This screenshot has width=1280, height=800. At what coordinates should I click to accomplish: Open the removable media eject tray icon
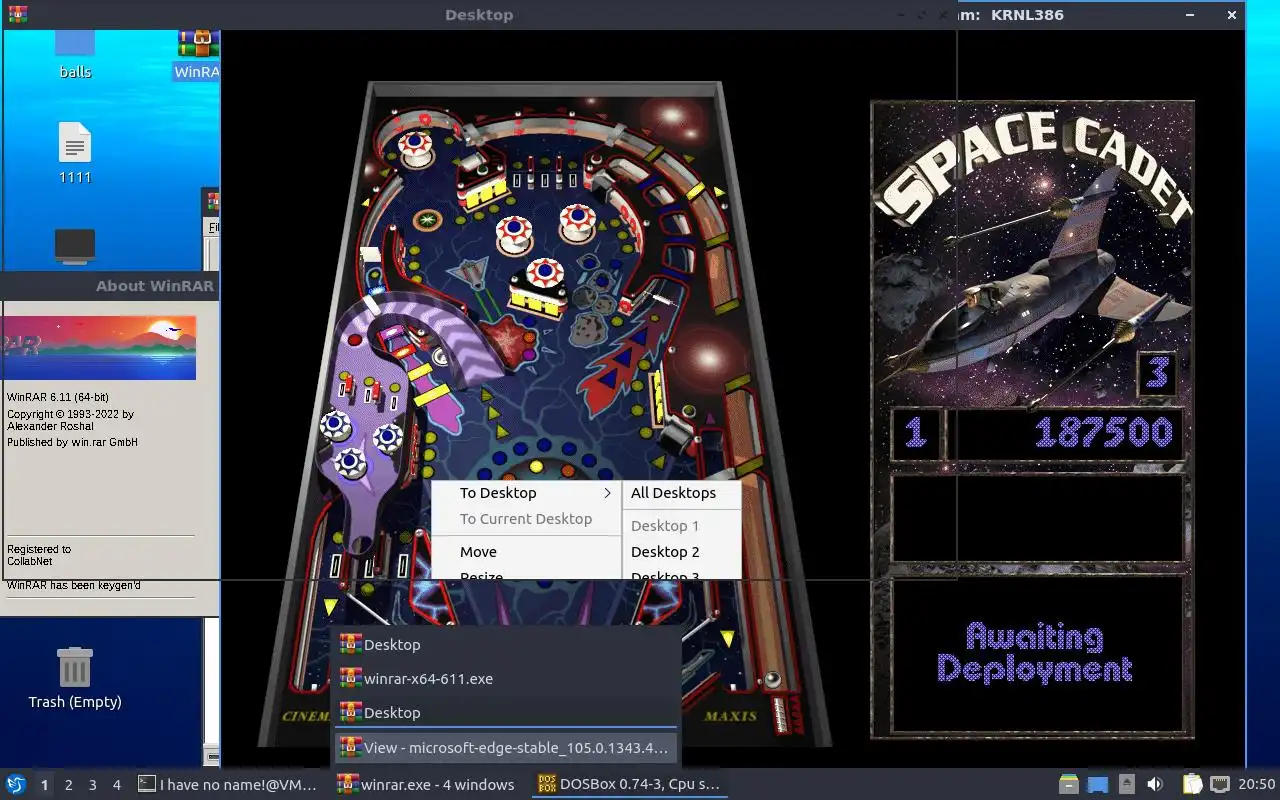point(1127,784)
